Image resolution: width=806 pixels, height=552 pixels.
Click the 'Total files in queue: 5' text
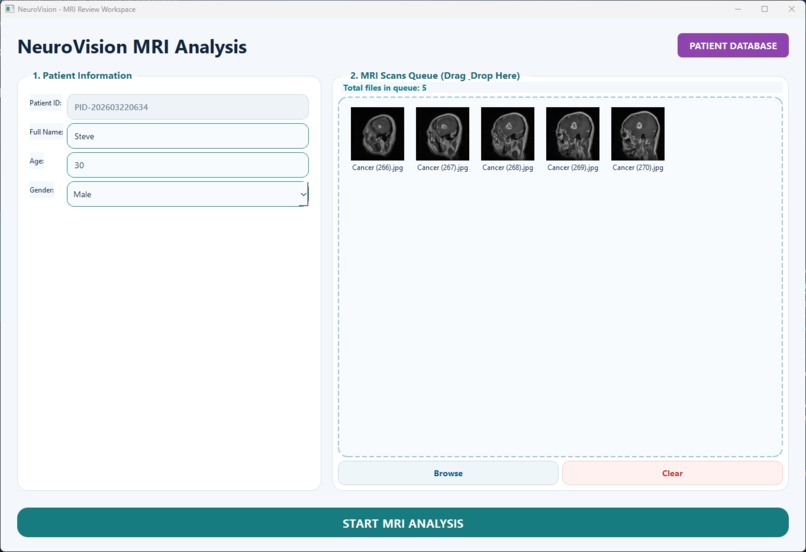(x=384, y=88)
